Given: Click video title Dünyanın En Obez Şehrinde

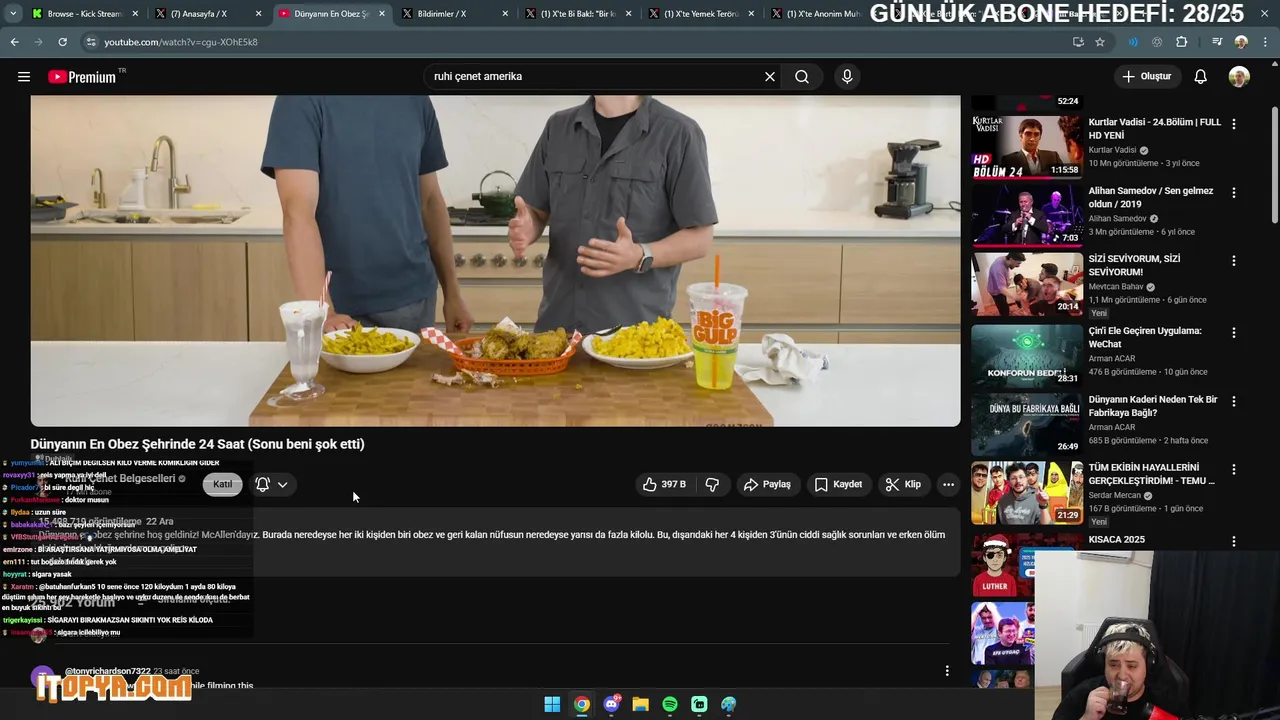Looking at the screenshot, I should 197,444.
